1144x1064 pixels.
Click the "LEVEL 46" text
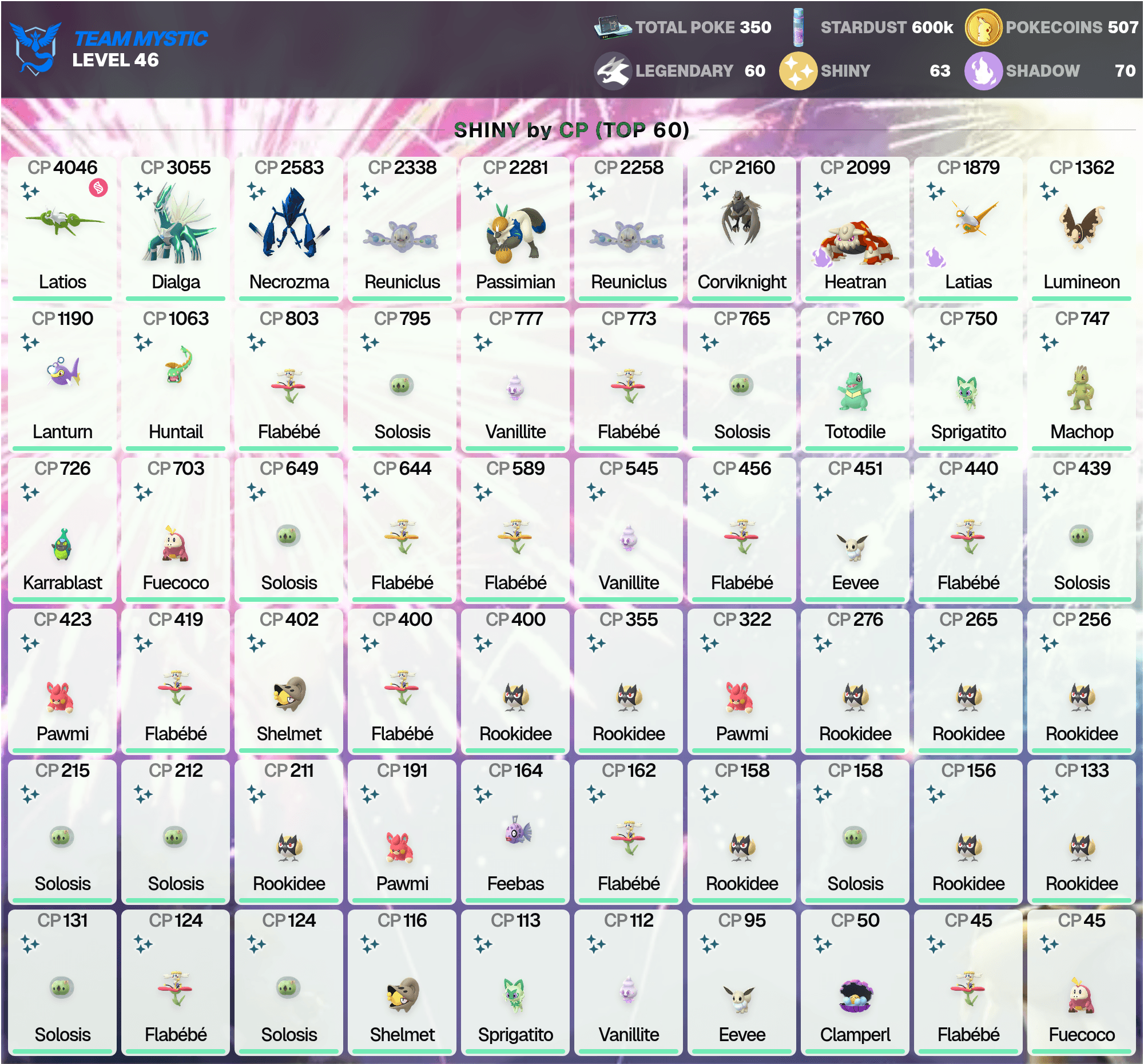tap(115, 60)
